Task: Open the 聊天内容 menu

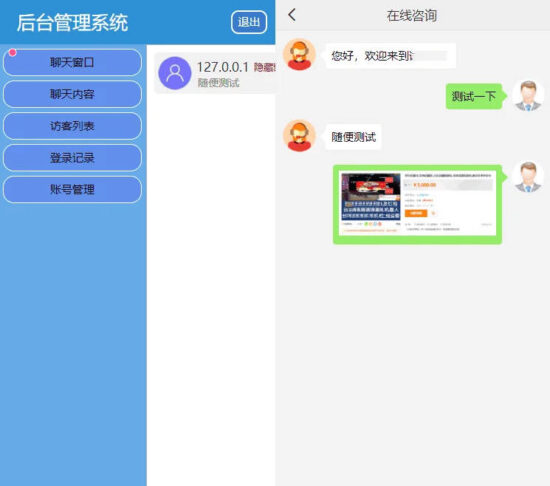Action: [x=72, y=94]
